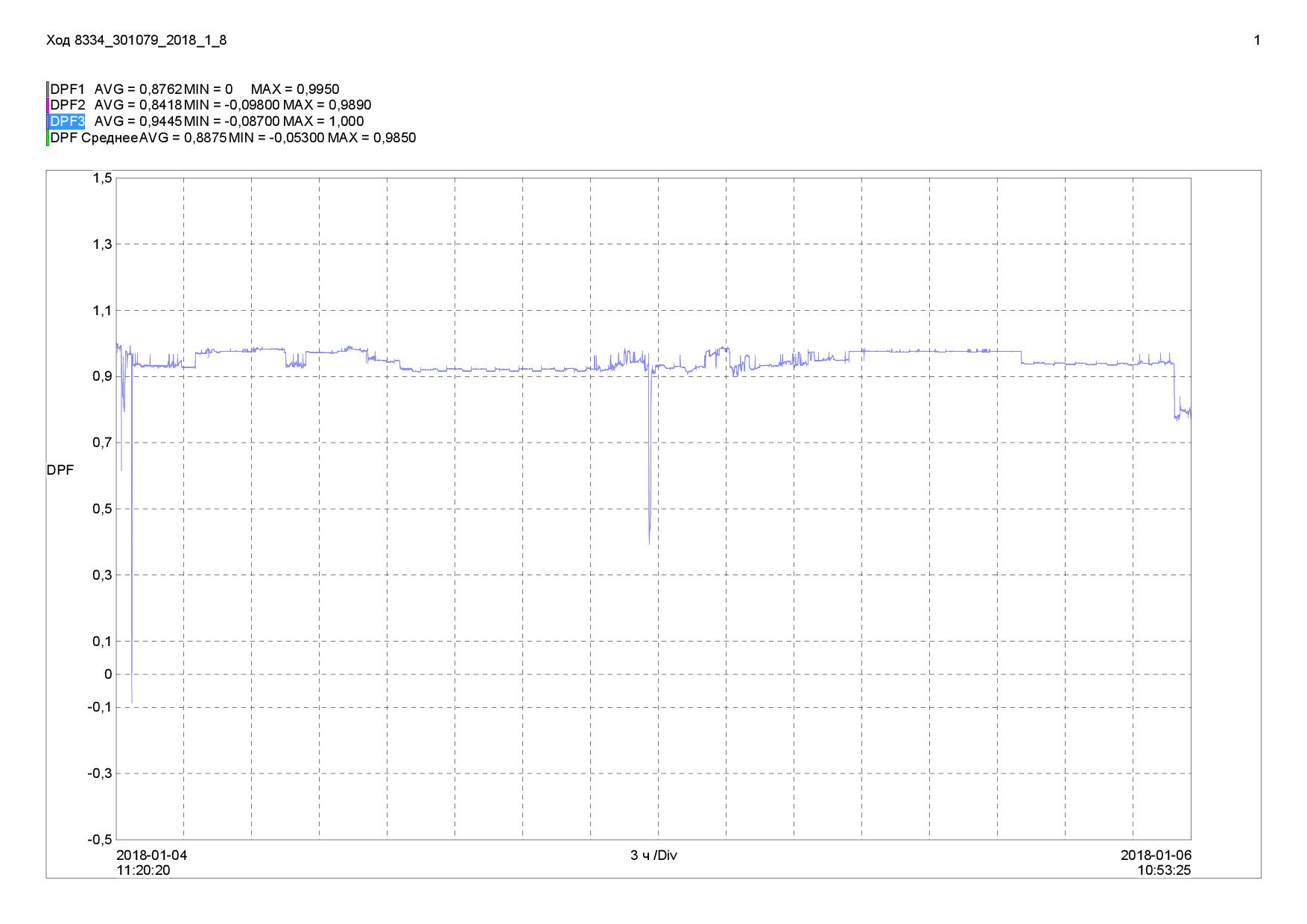
Task: Click the DPF1 AVG = 0,8762 value
Action: 138,89
